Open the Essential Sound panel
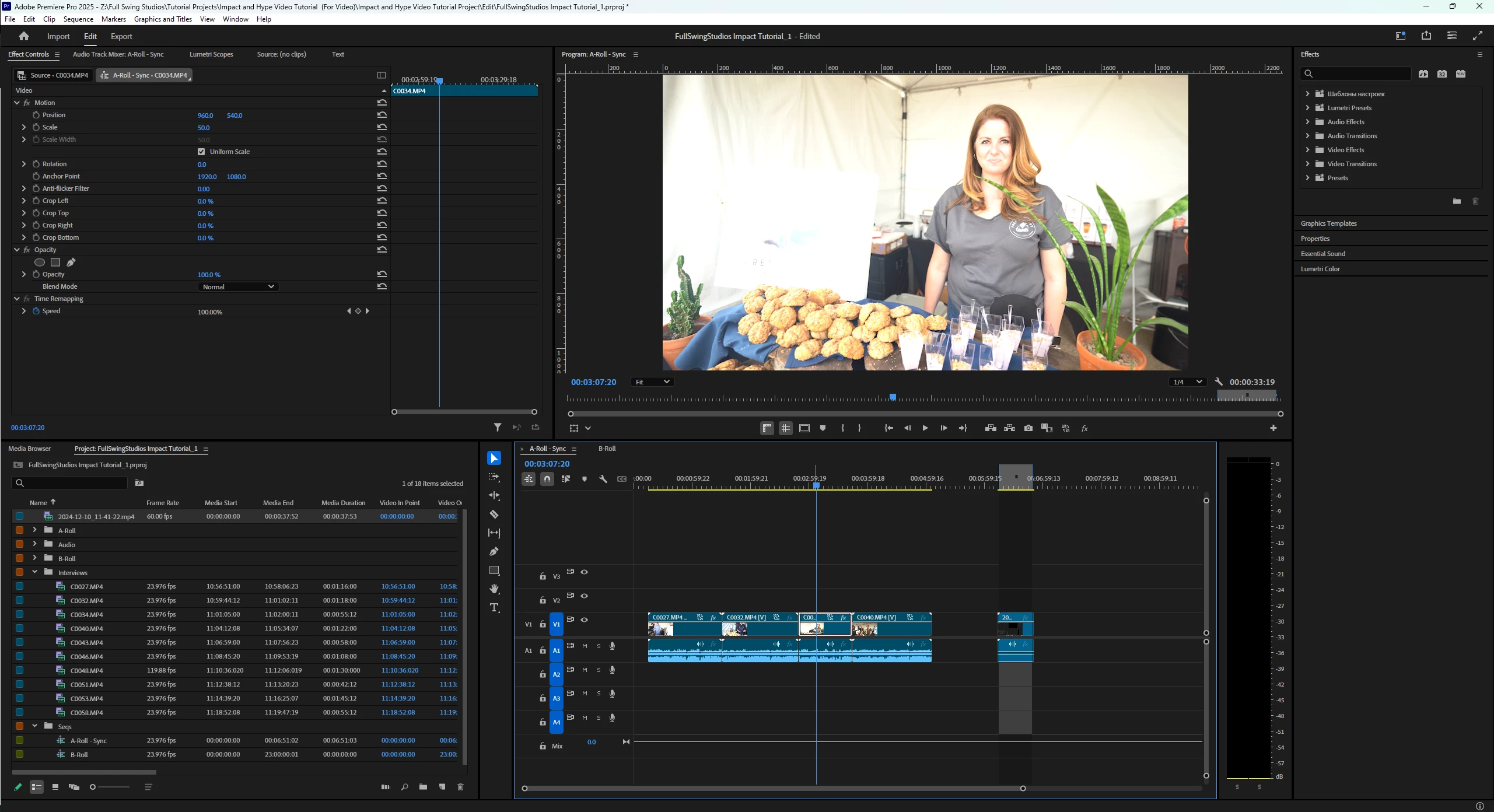 [1322, 254]
